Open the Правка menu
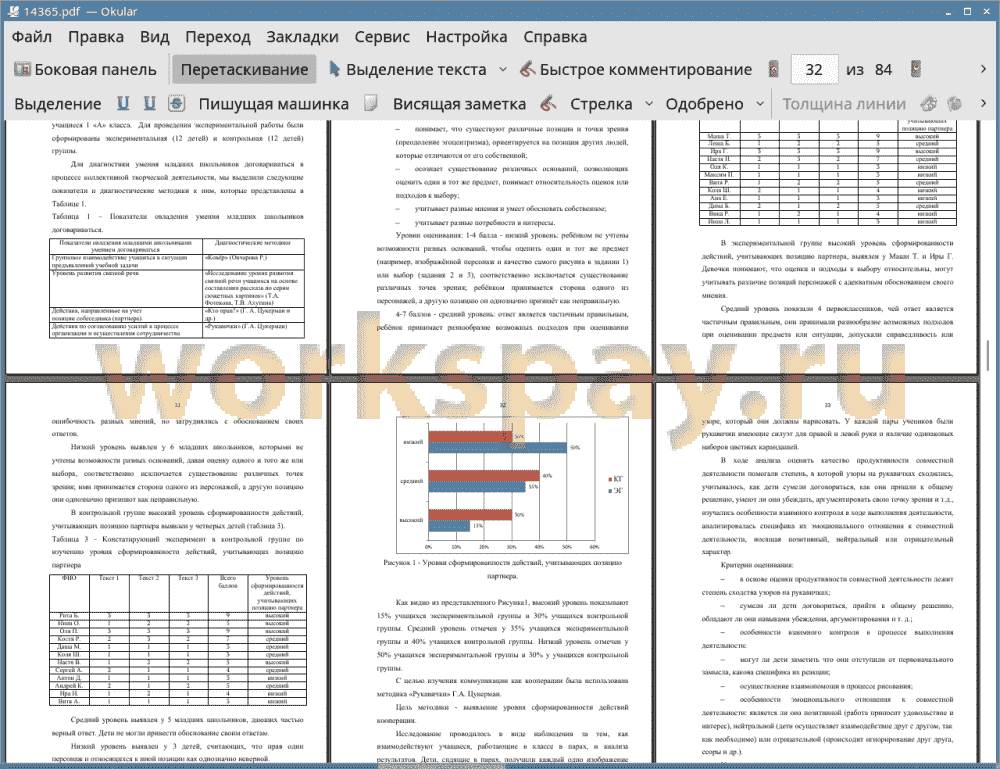Image resolution: width=1000 pixels, height=769 pixels. 96,37
